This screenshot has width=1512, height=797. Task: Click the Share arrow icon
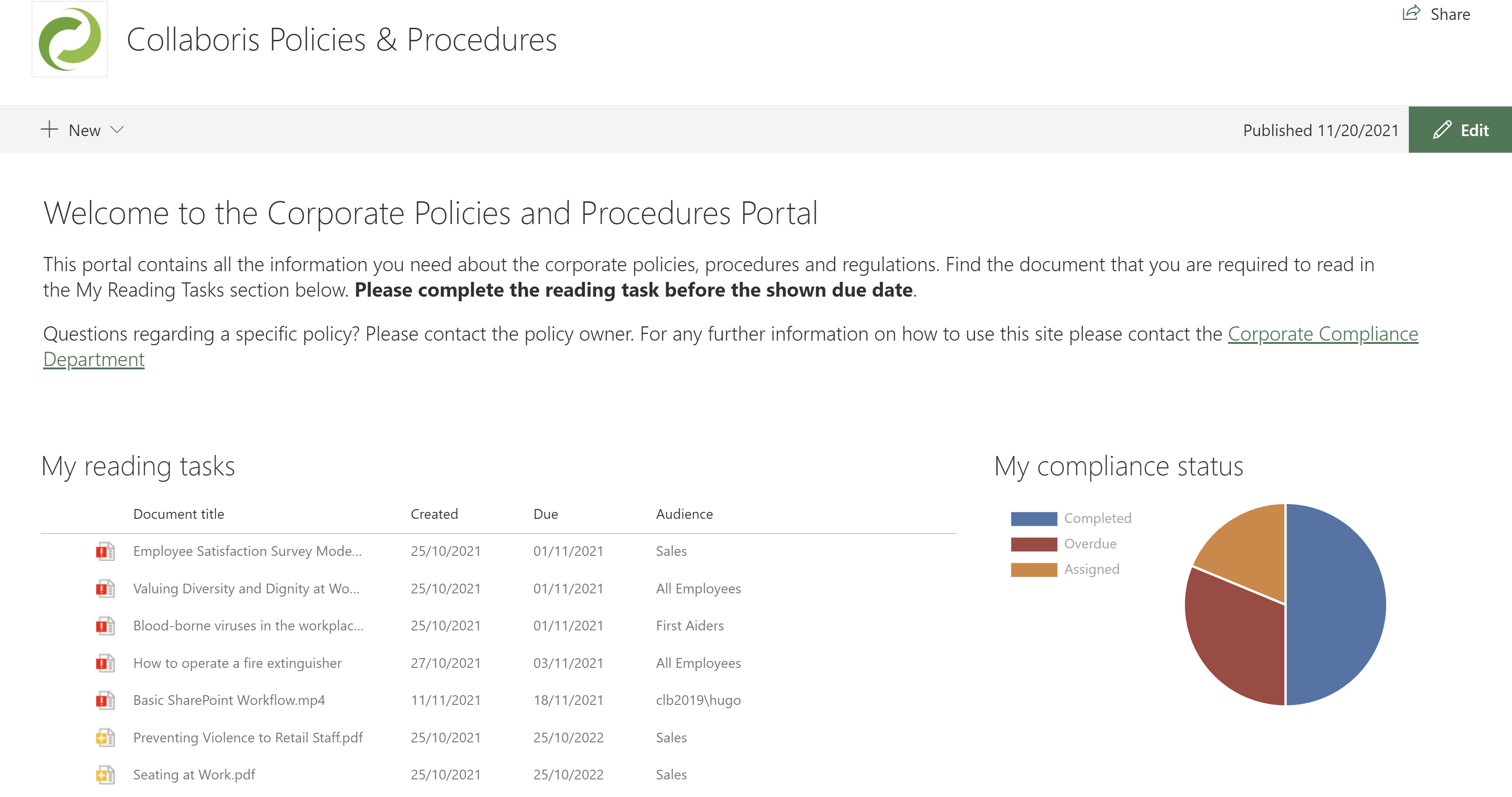click(x=1411, y=13)
